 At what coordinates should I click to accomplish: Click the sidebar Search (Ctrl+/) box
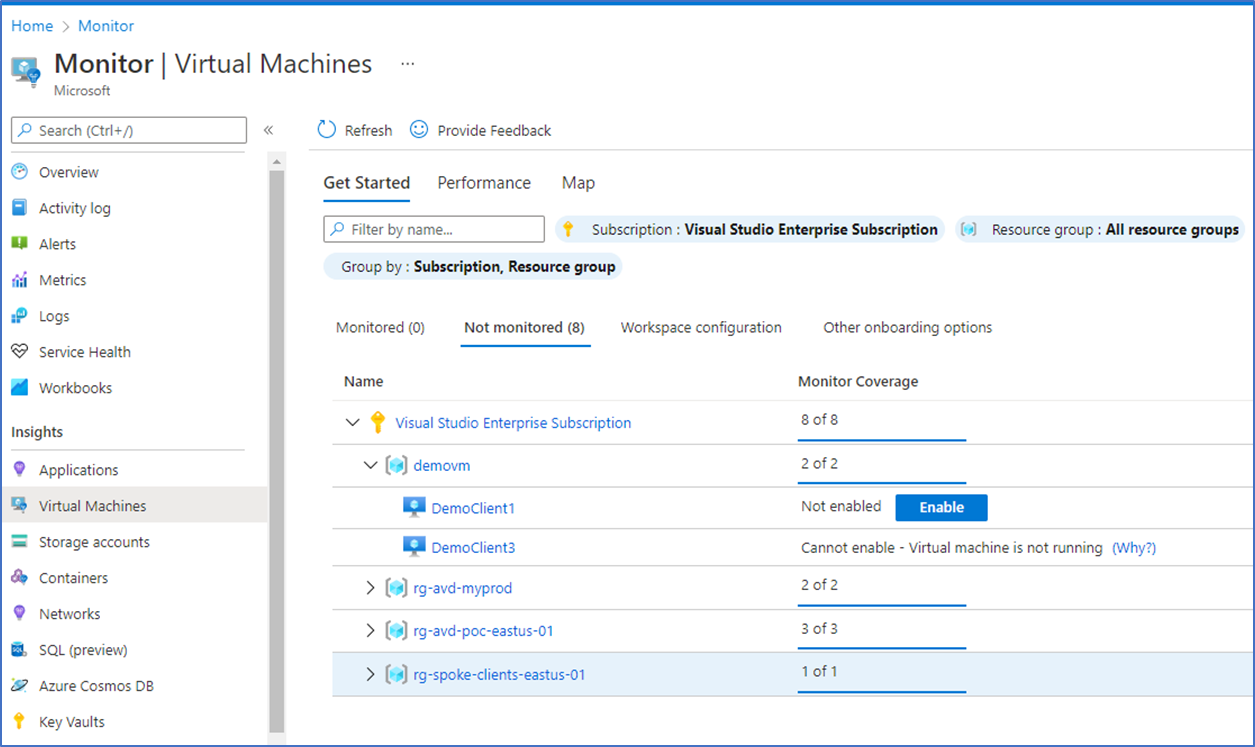point(129,130)
